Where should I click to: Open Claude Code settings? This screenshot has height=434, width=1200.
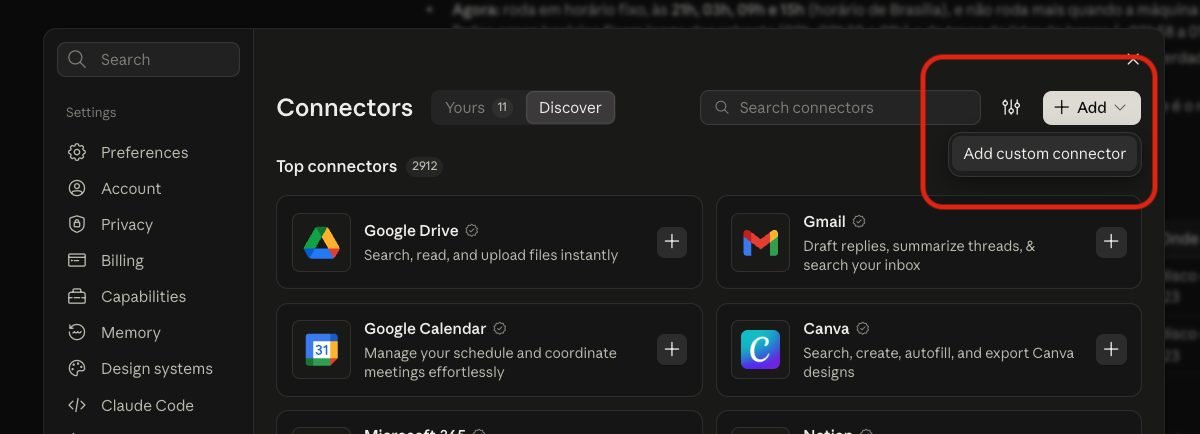click(x=147, y=406)
